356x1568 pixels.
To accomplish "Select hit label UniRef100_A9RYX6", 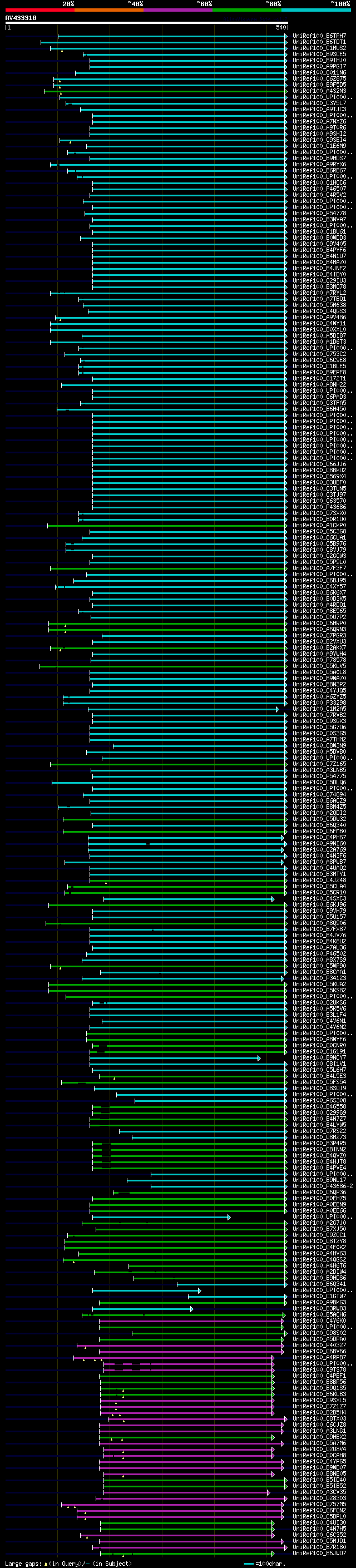I will pyautogui.click(x=319, y=164).
